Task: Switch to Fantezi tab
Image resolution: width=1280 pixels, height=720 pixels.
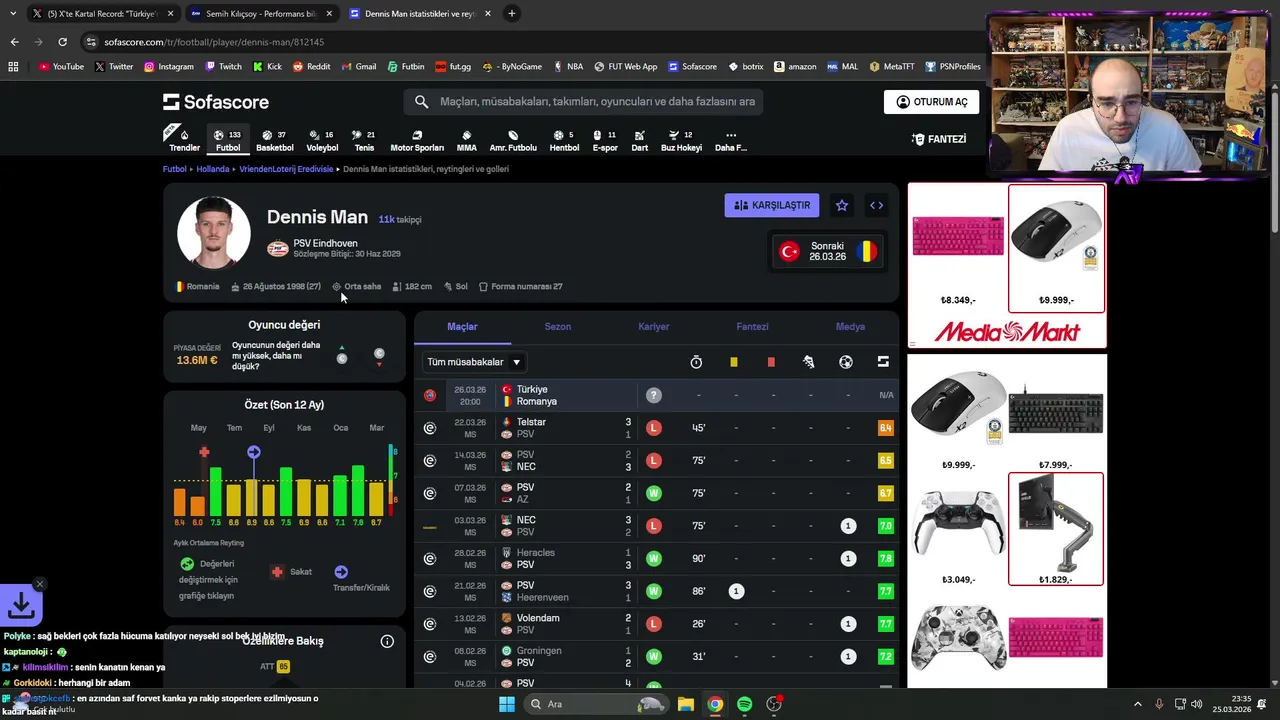Action: click(x=752, y=326)
